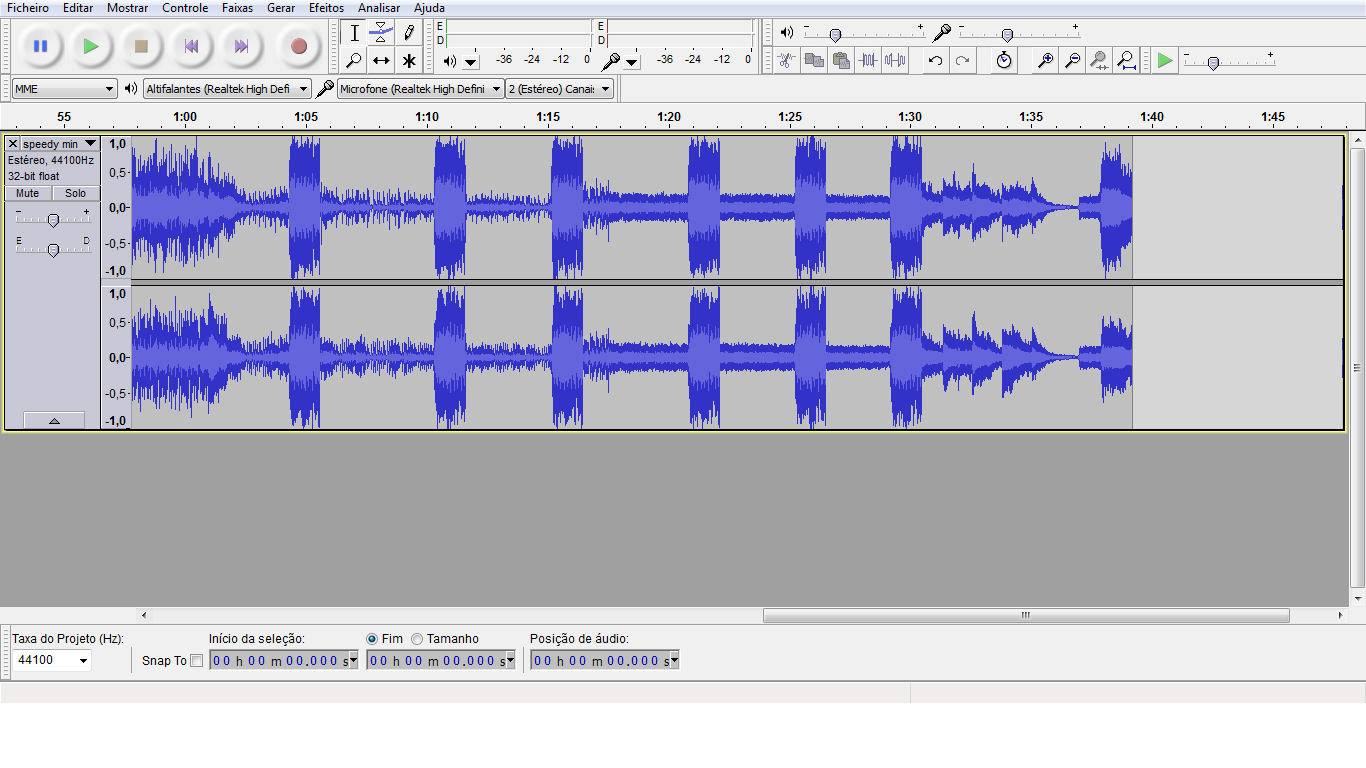Select the Envelope tool

381,33
